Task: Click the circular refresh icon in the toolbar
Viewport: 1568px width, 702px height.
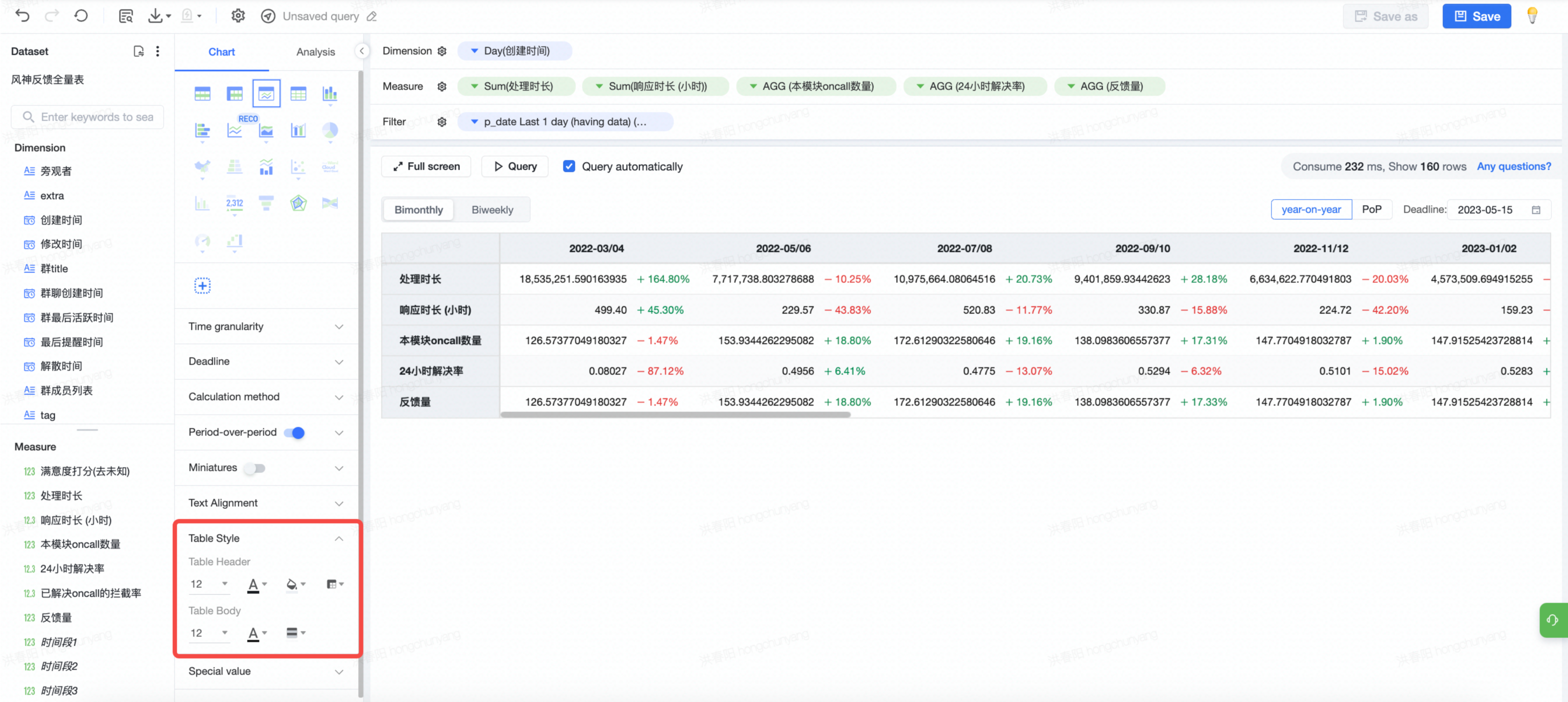Action: pyautogui.click(x=81, y=16)
